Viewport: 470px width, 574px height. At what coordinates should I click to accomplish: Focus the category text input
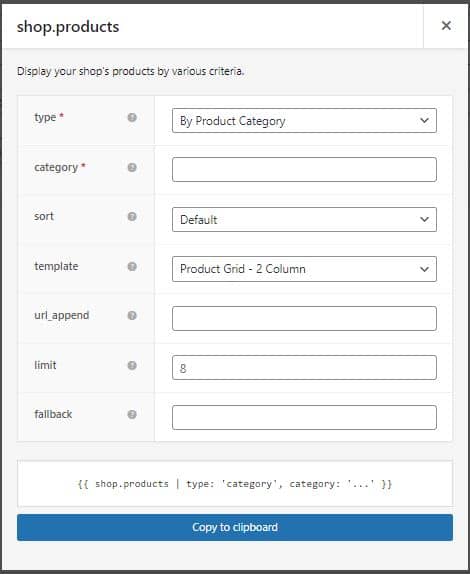304,169
